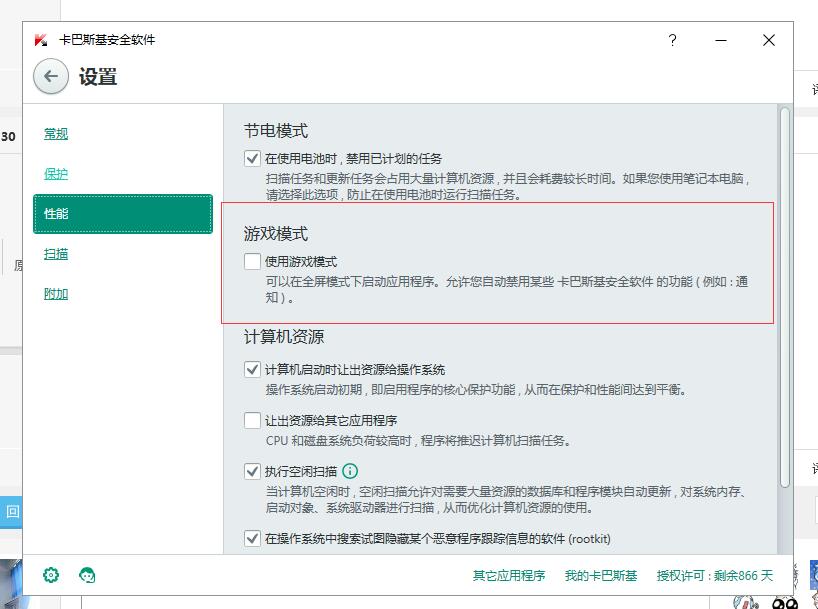This screenshot has width=818, height=609.
Task: Click the description starting 操作系统启动初期
Action: [x=476, y=390]
